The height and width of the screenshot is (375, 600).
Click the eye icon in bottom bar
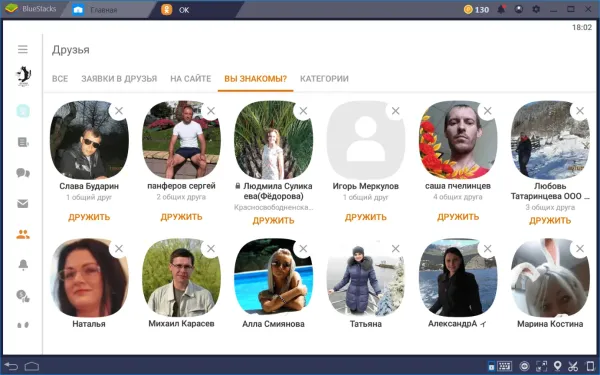524,366
